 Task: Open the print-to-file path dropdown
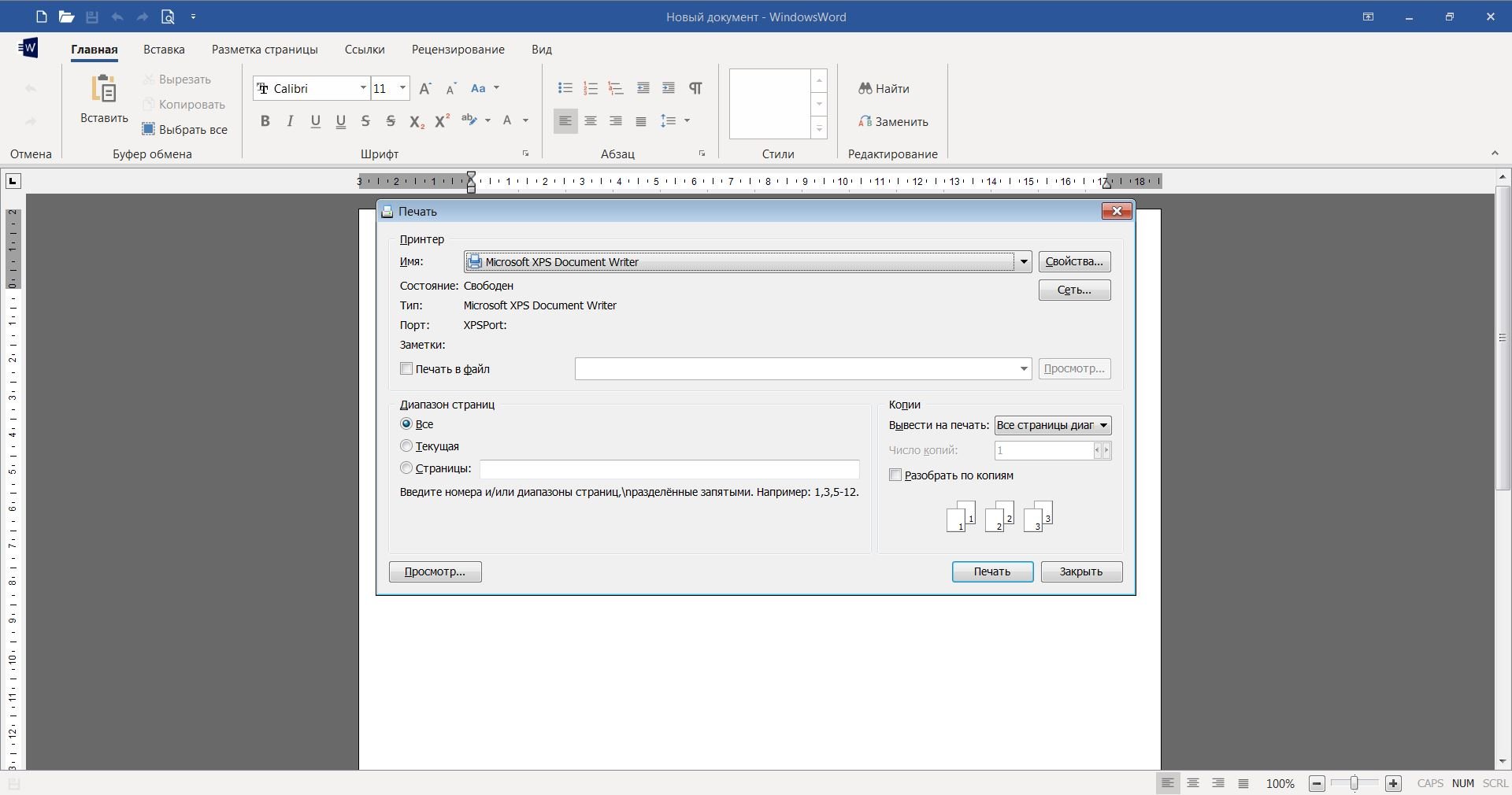click(1023, 368)
